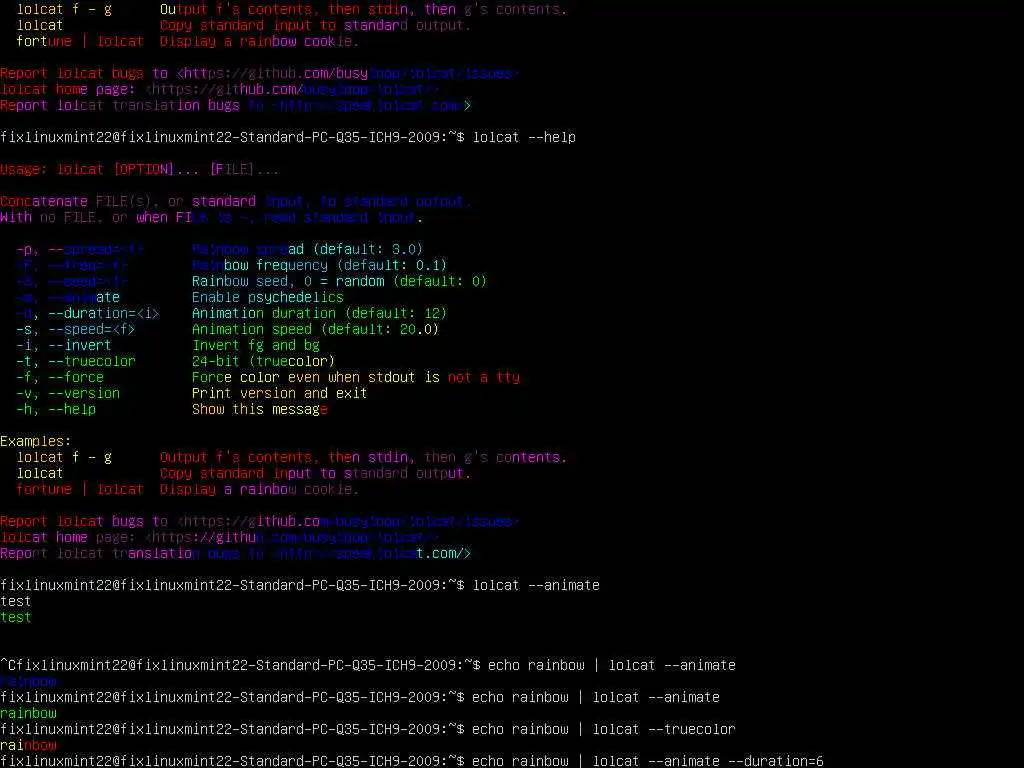This screenshot has width=1024, height=768.
Task: Click the "lolcat --help" command on the prompt
Action: tap(524, 137)
